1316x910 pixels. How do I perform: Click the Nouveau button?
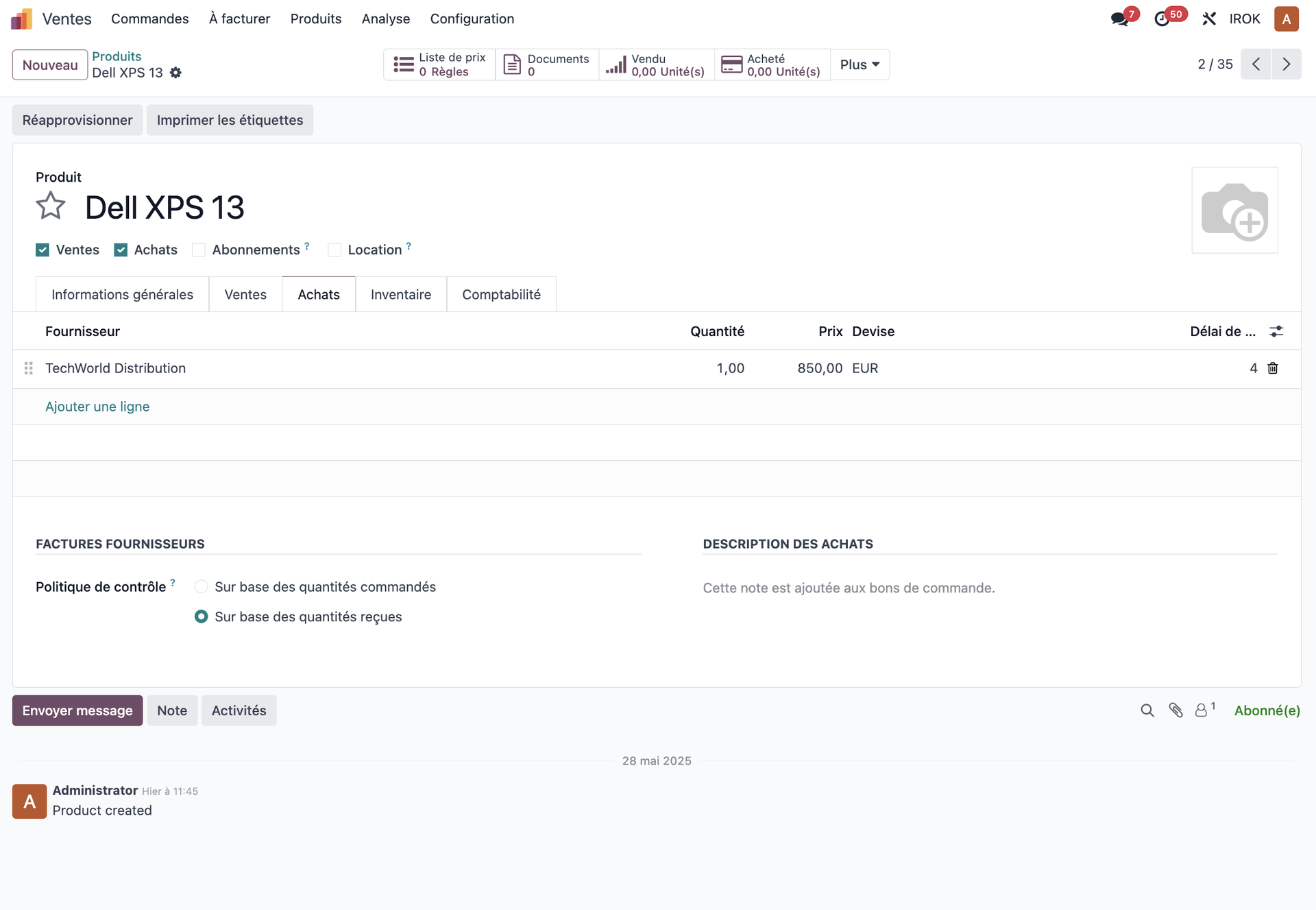click(50, 64)
